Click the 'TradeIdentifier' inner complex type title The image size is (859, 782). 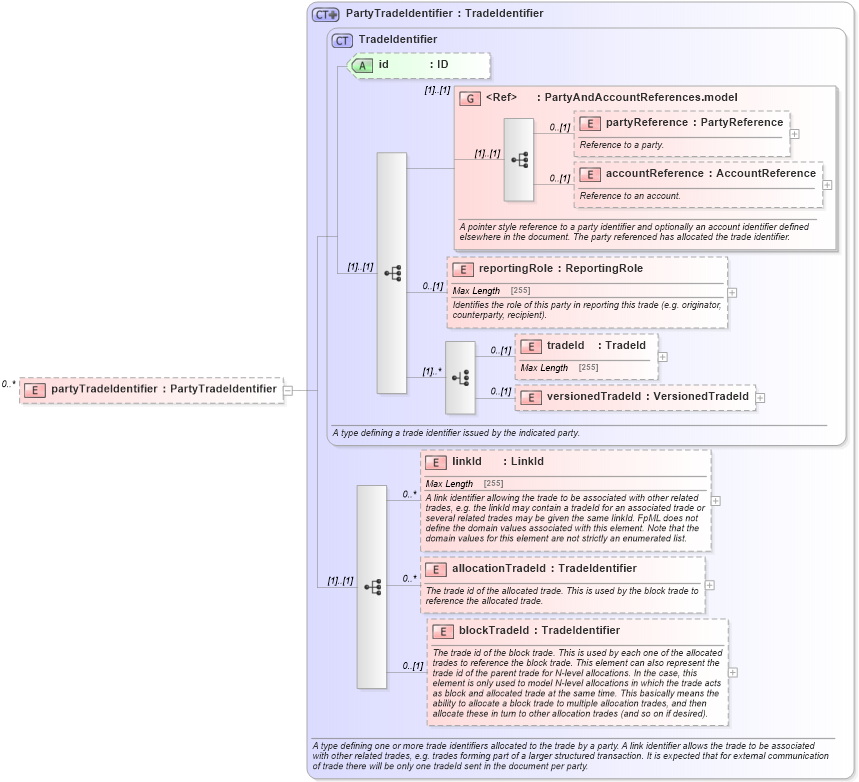[398, 39]
